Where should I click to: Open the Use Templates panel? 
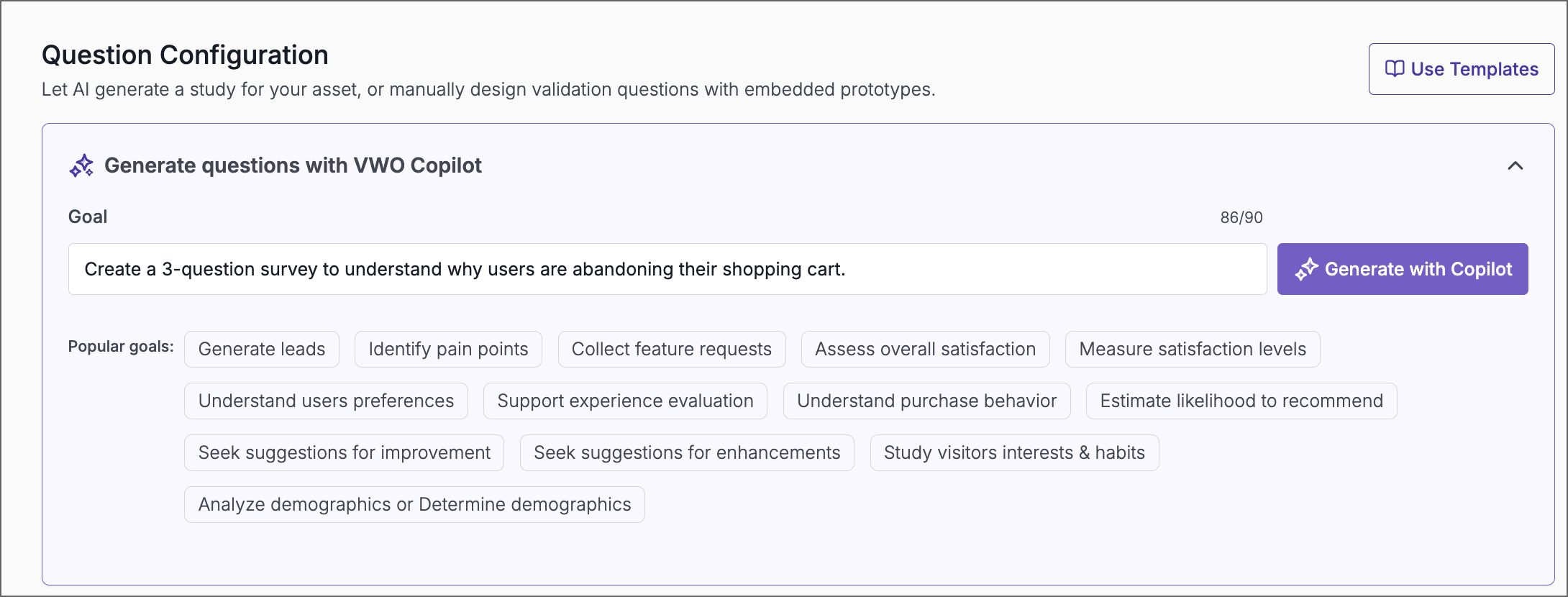(x=1461, y=68)
